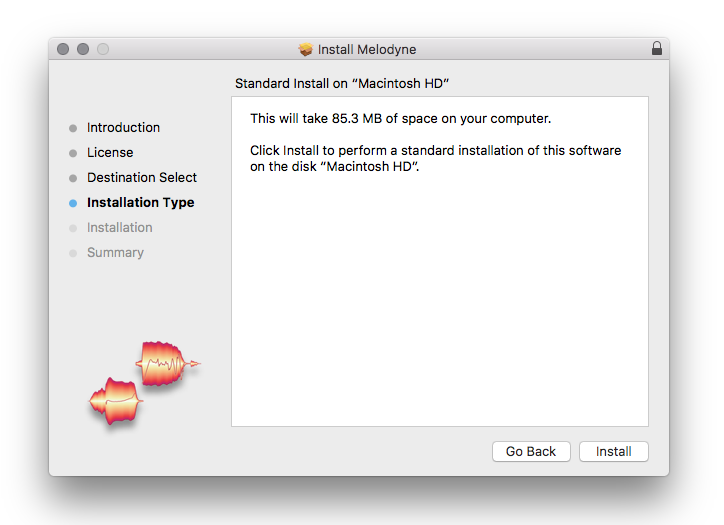Image resolution: width=724 pixels, height=525 pixels.
Task: Click the Install button
Action: click(x=613, y=451)
